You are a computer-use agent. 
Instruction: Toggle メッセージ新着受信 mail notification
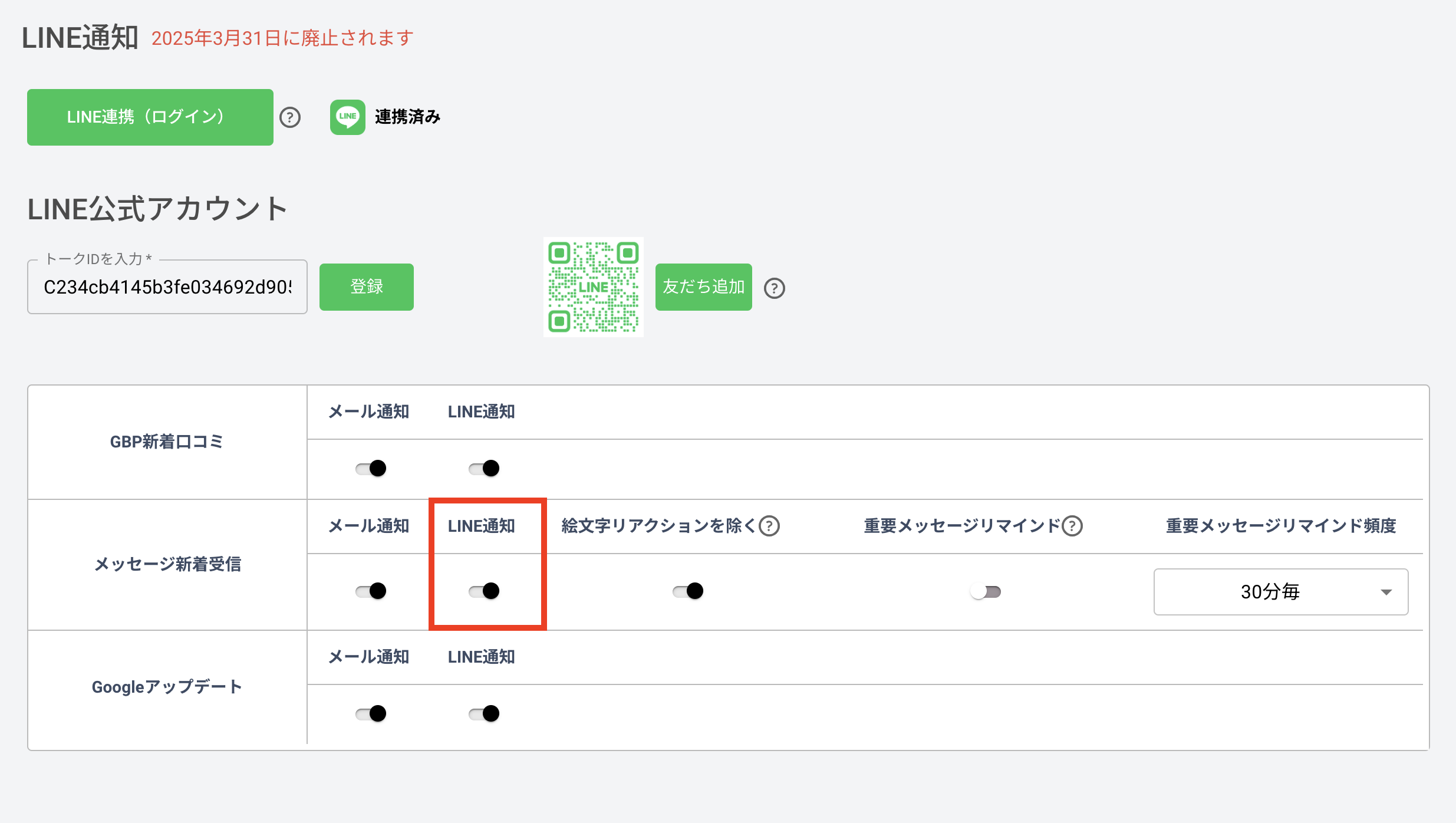click(x=371, y=591)
